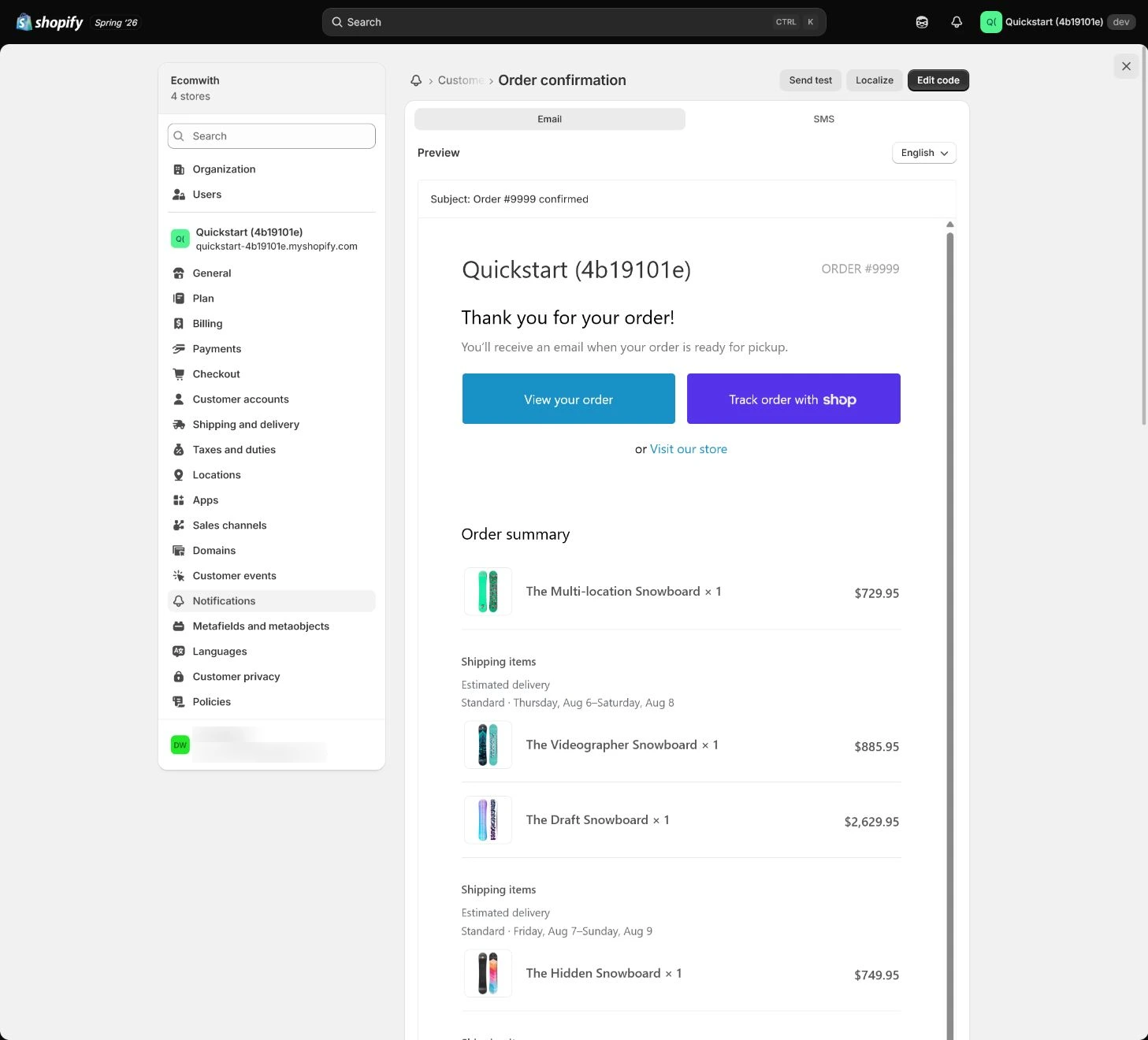Click the Subject: Order #9999 confirmed line

coord(509,199)
